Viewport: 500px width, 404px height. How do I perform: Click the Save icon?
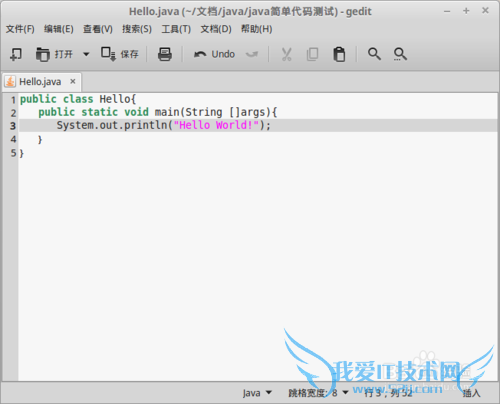(108, 54)
